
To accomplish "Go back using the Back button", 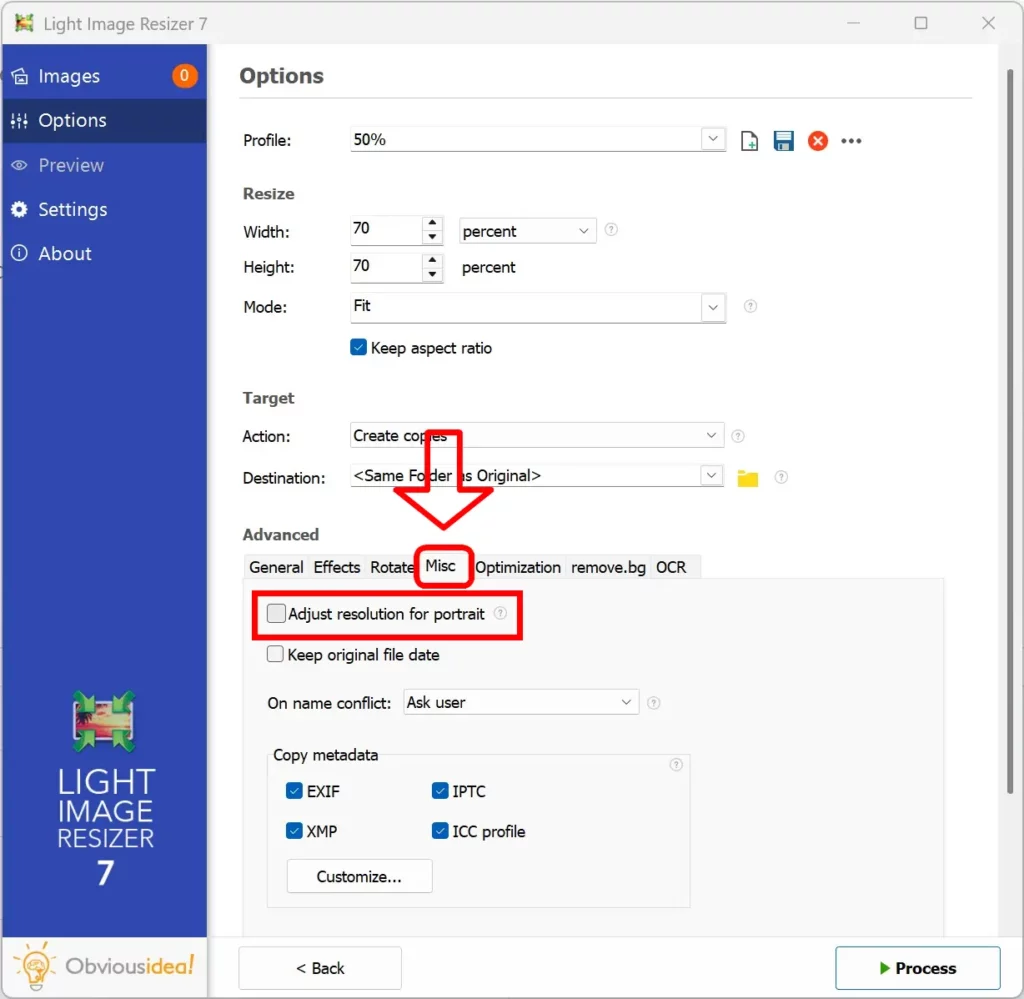I will [319, 967].
